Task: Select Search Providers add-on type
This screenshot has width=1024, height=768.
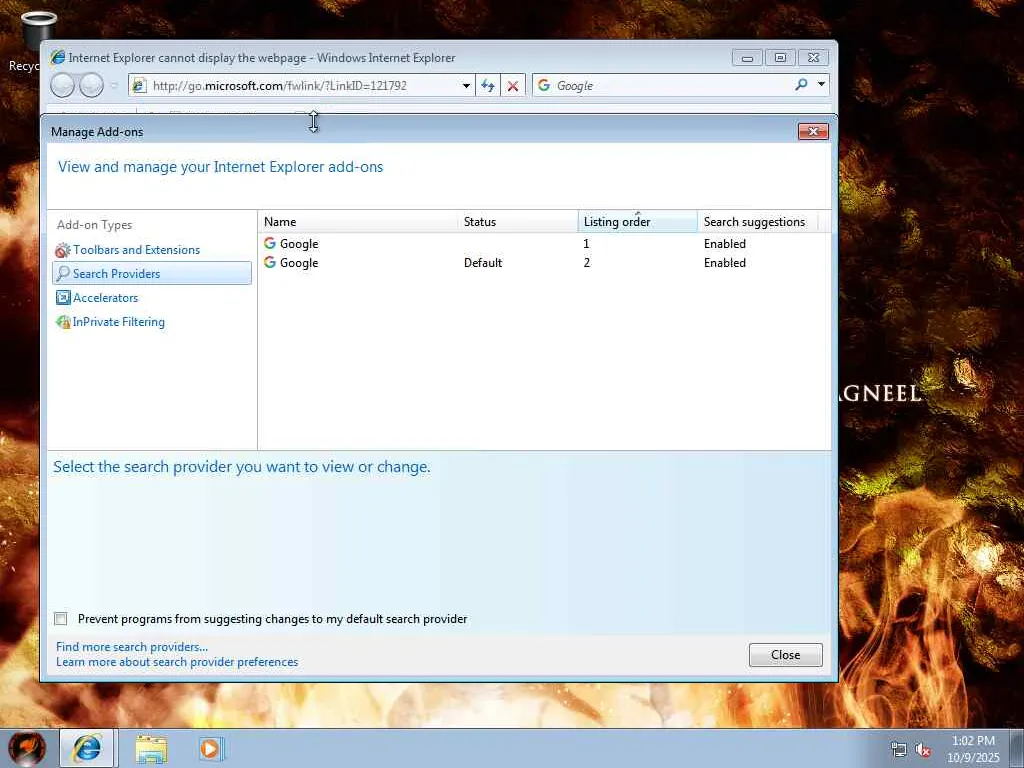Action: point(152,273)
